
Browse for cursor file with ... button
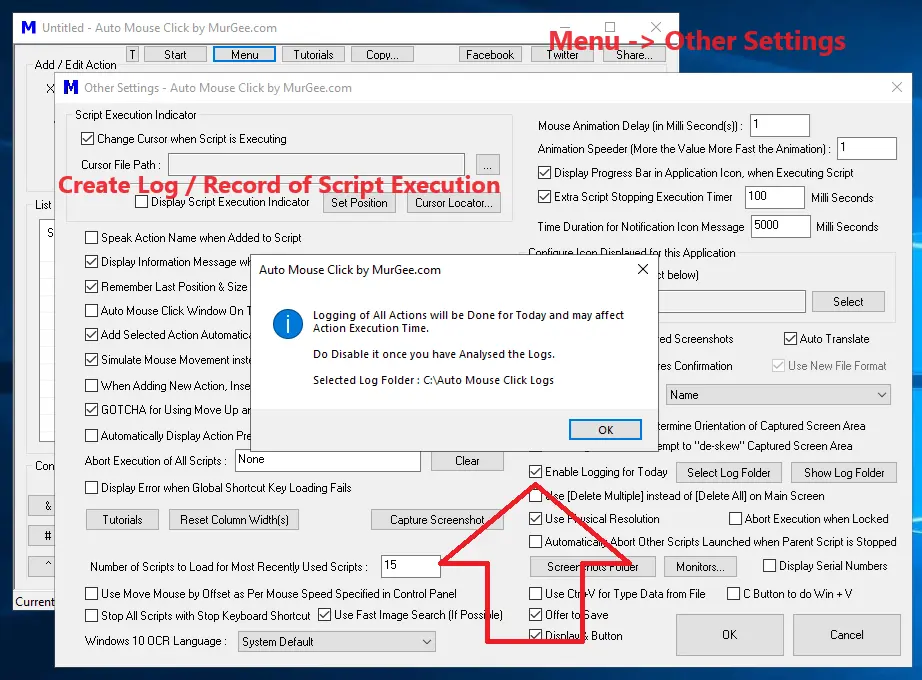click(487, 164)
